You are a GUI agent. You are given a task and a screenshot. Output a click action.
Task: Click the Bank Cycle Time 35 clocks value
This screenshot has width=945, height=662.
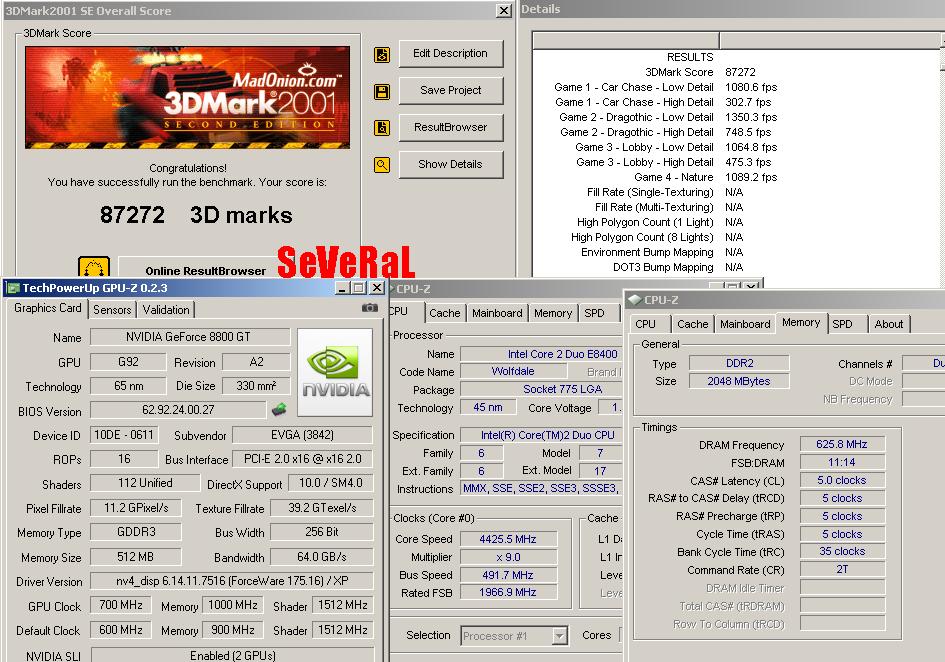[x=842, y=551]
